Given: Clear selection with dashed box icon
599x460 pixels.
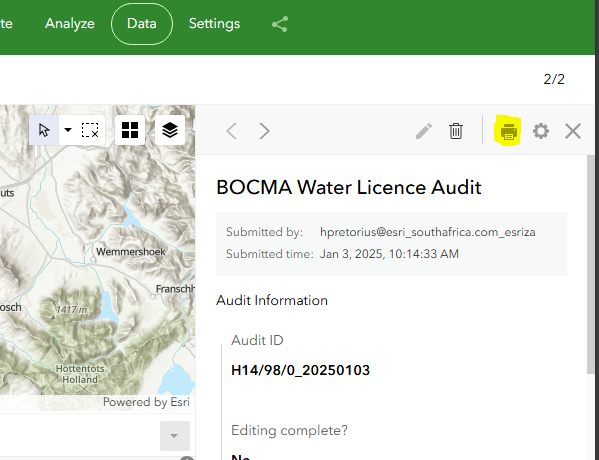Looking at the screenshot, I should click(90, 130).
